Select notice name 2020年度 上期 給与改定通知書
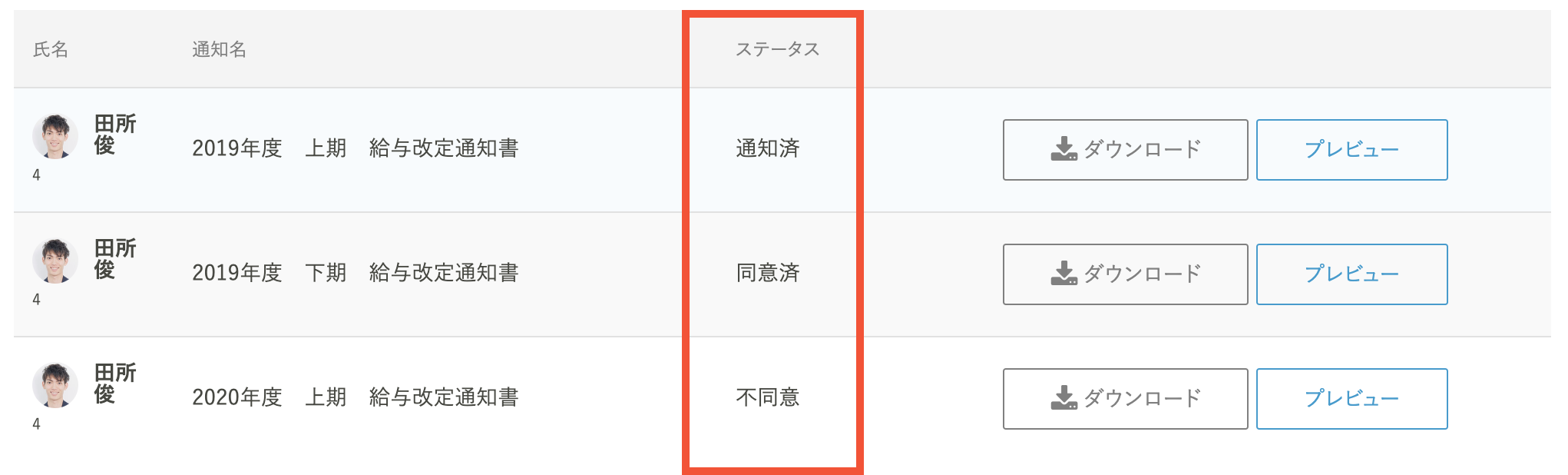 pyautogui.click(x=356, y=397)
